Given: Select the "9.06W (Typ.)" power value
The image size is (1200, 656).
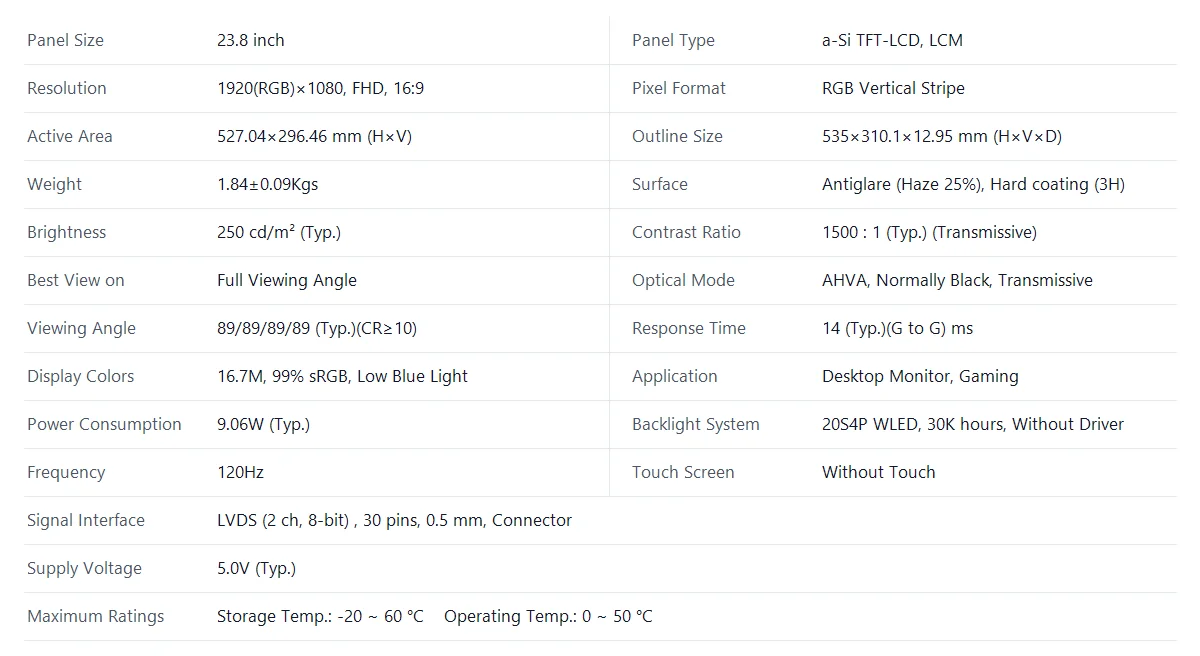Looking at the screenshot, I should coord(263,424).
